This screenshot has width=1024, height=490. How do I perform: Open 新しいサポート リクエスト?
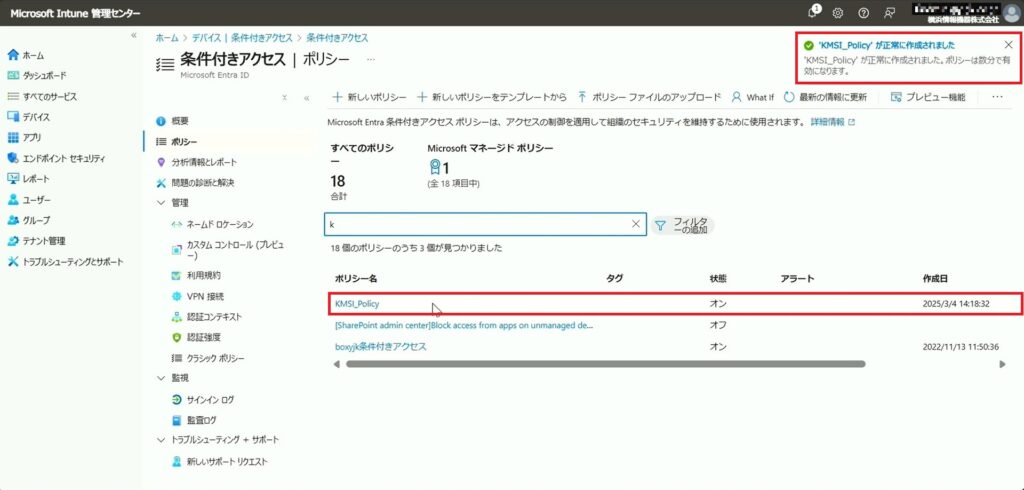pos(219,461)
